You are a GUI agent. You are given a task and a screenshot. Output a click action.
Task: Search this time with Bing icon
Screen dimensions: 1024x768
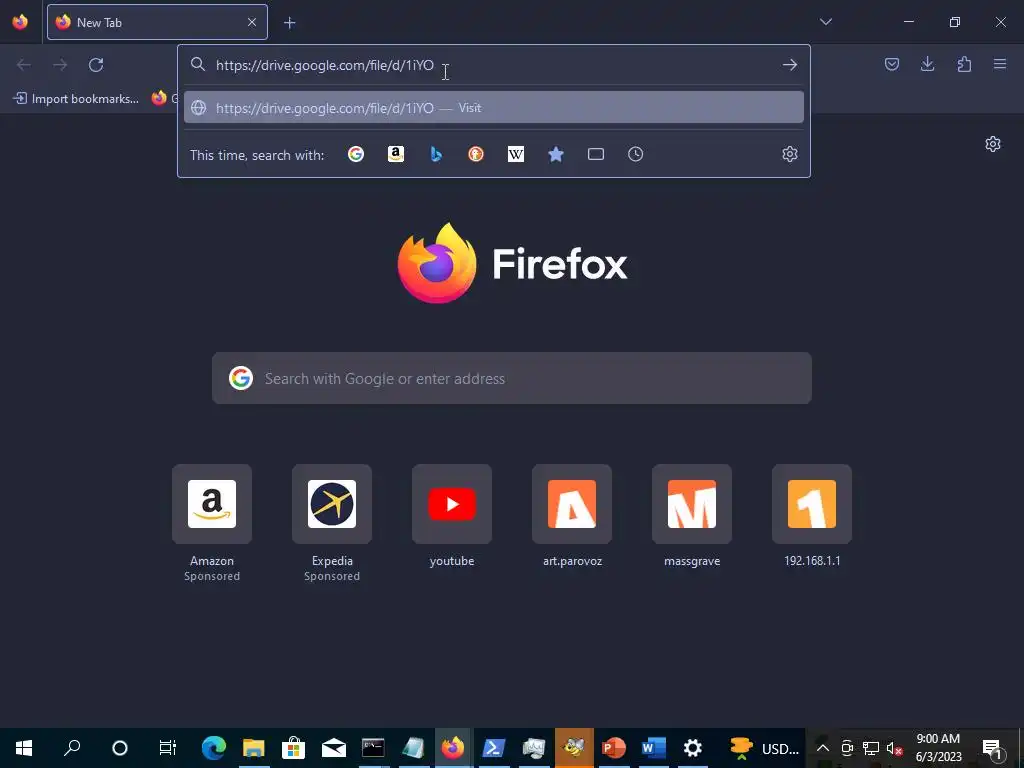[436, 154]
